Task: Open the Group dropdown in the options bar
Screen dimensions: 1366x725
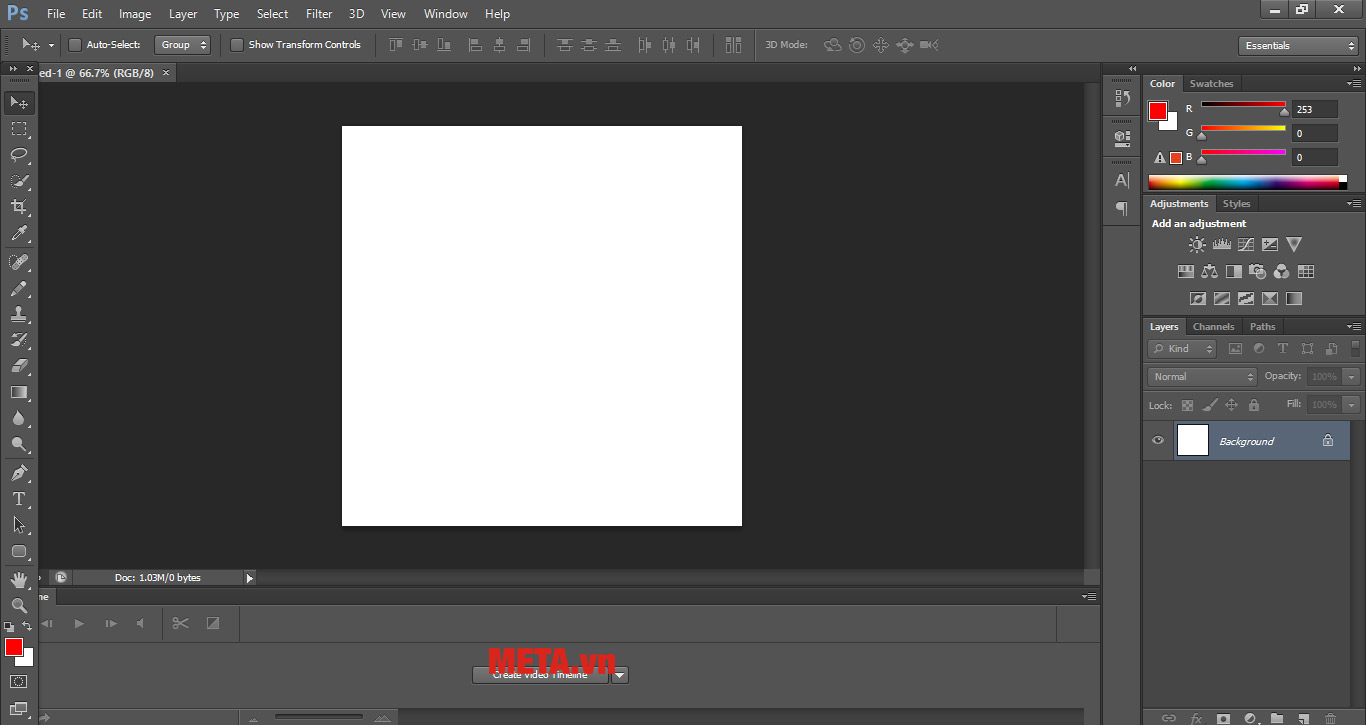Action: (x=182, y=44)
